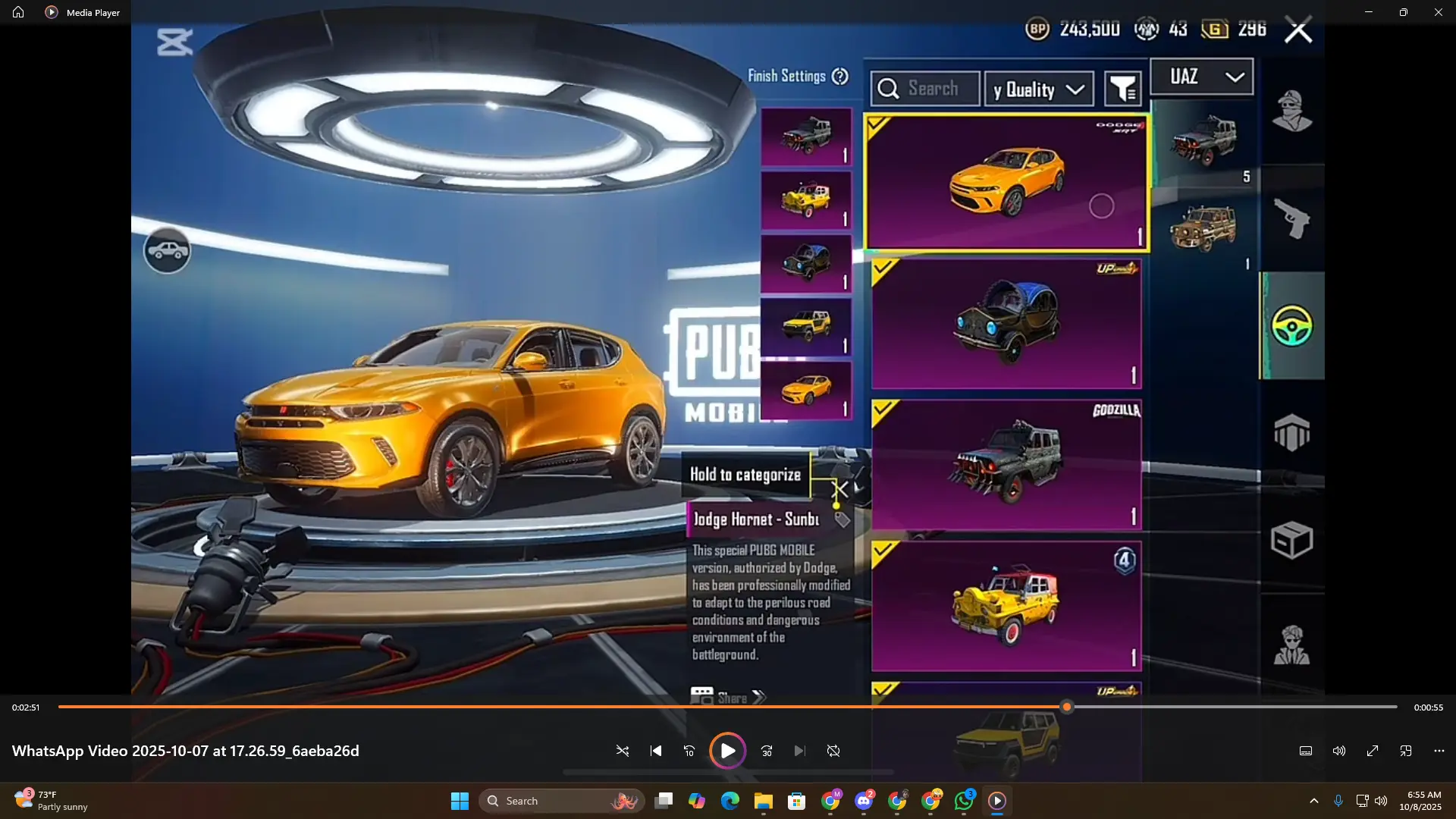Open the more options ellipsis menu
The image size is (1456, 819).
pyautogui.click(x=1439, y=751)
